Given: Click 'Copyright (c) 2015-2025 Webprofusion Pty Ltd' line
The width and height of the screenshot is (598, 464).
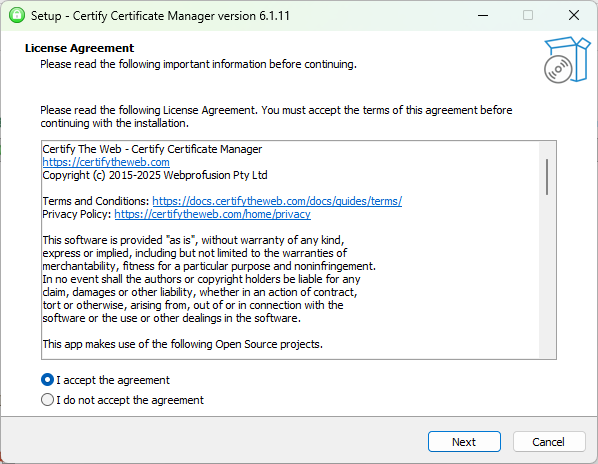Looking at the screenshot, I should point(155,175).
